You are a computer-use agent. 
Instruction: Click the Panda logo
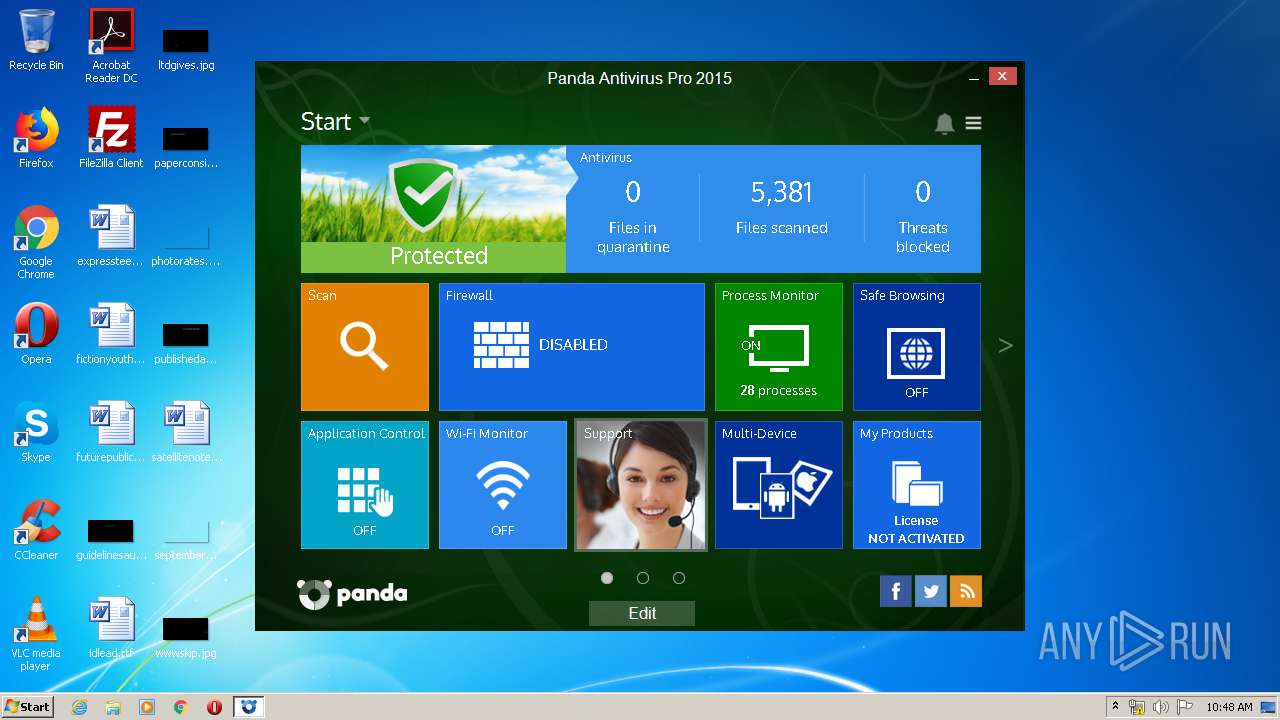[352, 594]
